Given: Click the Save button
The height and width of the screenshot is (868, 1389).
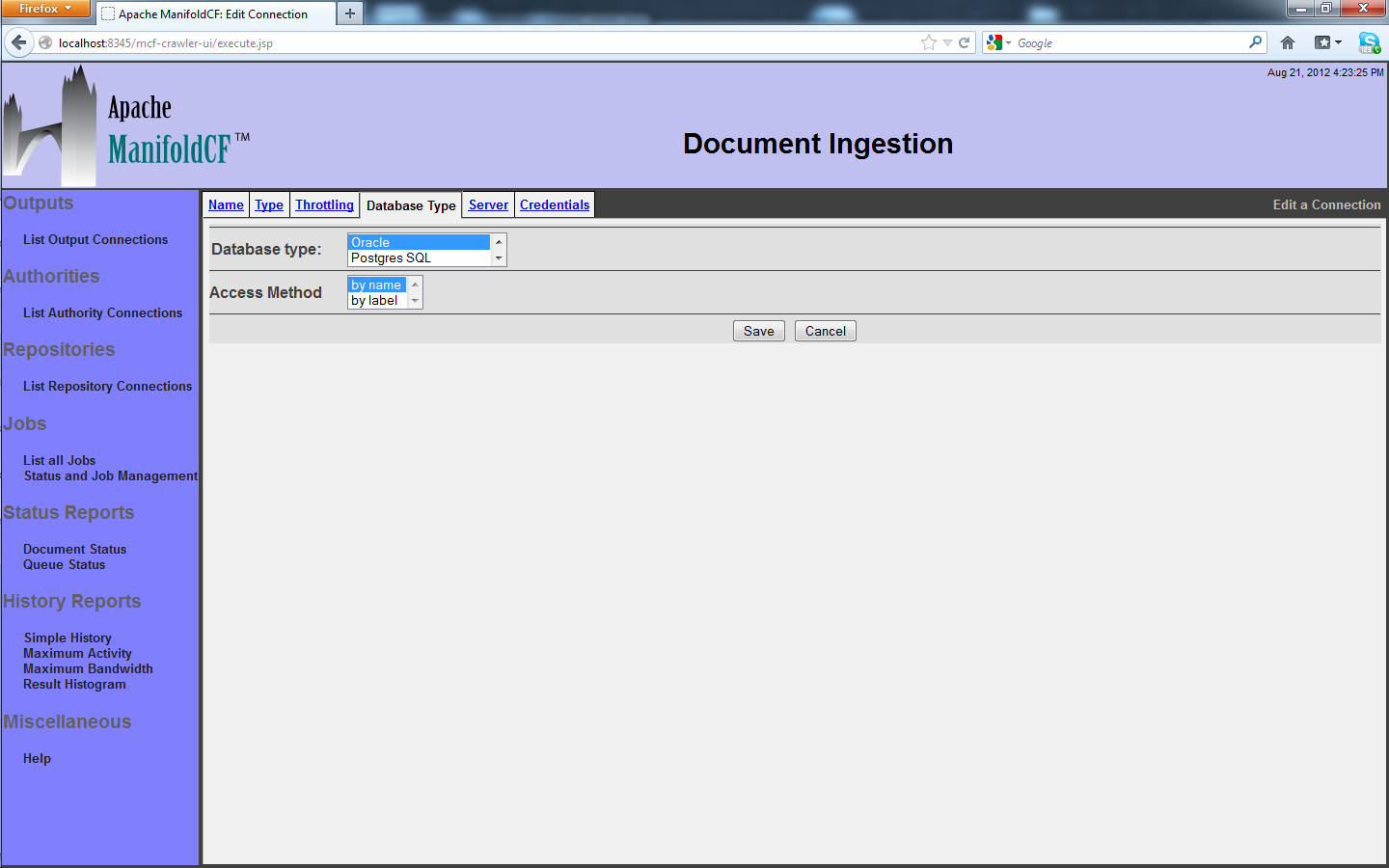Looking at the screenshot, I should [x=758, y=331].
